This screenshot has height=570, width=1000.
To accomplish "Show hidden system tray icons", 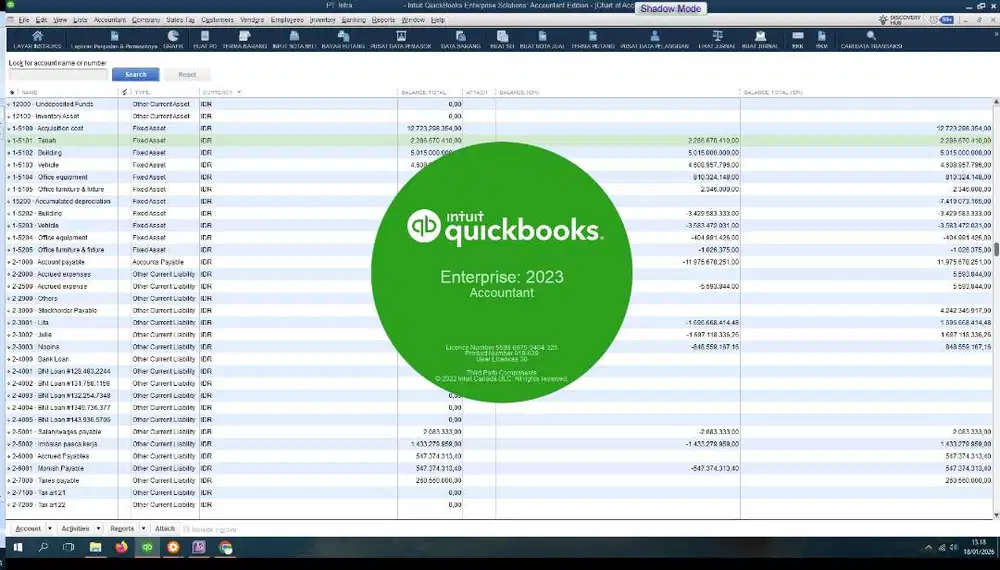I will pyautogui.click(x=928, y=547).
